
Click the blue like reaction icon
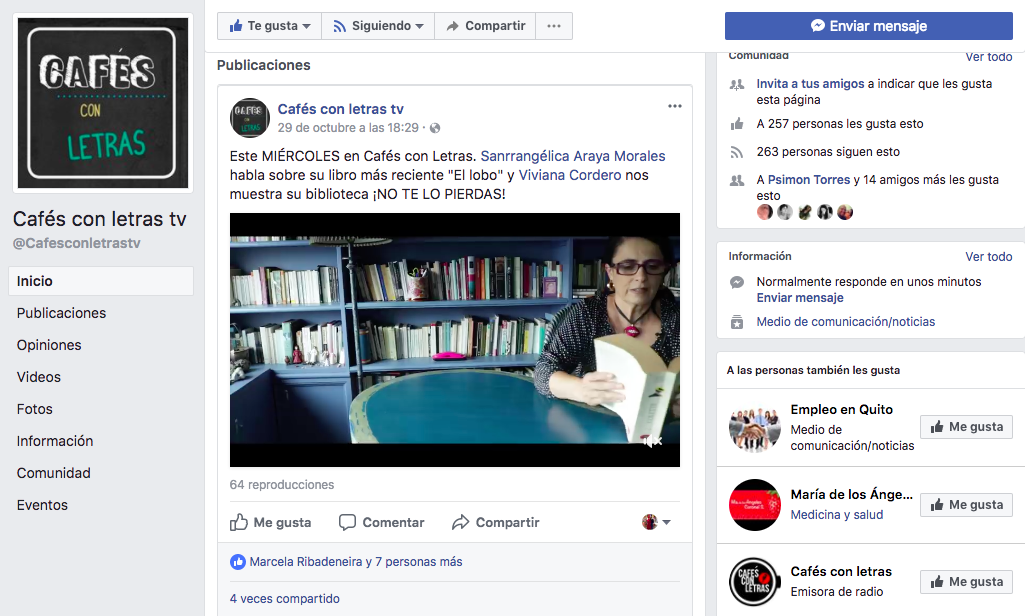[x=238, y=562]
